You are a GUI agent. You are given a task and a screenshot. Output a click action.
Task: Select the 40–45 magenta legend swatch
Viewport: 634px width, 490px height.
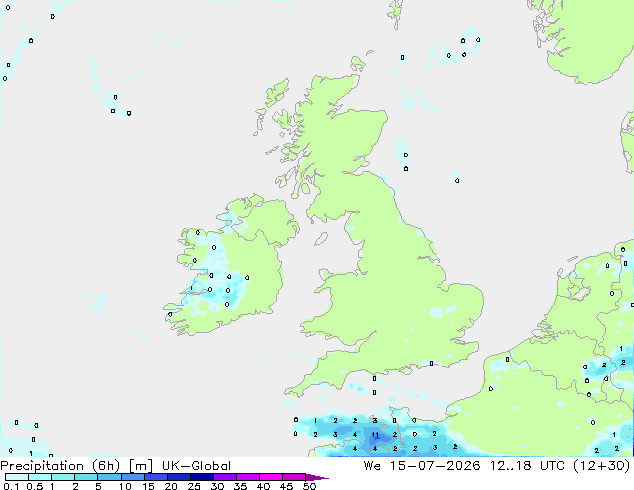tap(271, 477)
